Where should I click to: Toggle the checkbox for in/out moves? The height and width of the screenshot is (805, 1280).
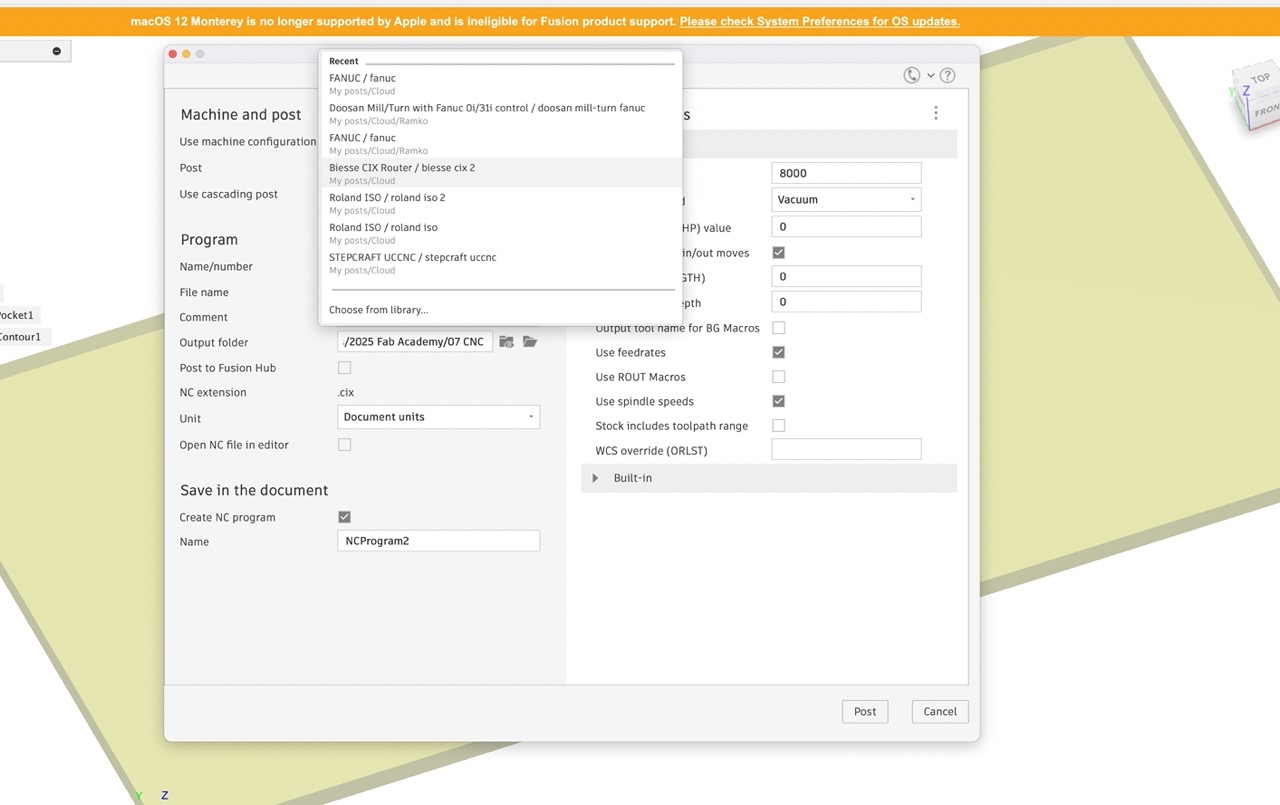click(x=779, y=253)
